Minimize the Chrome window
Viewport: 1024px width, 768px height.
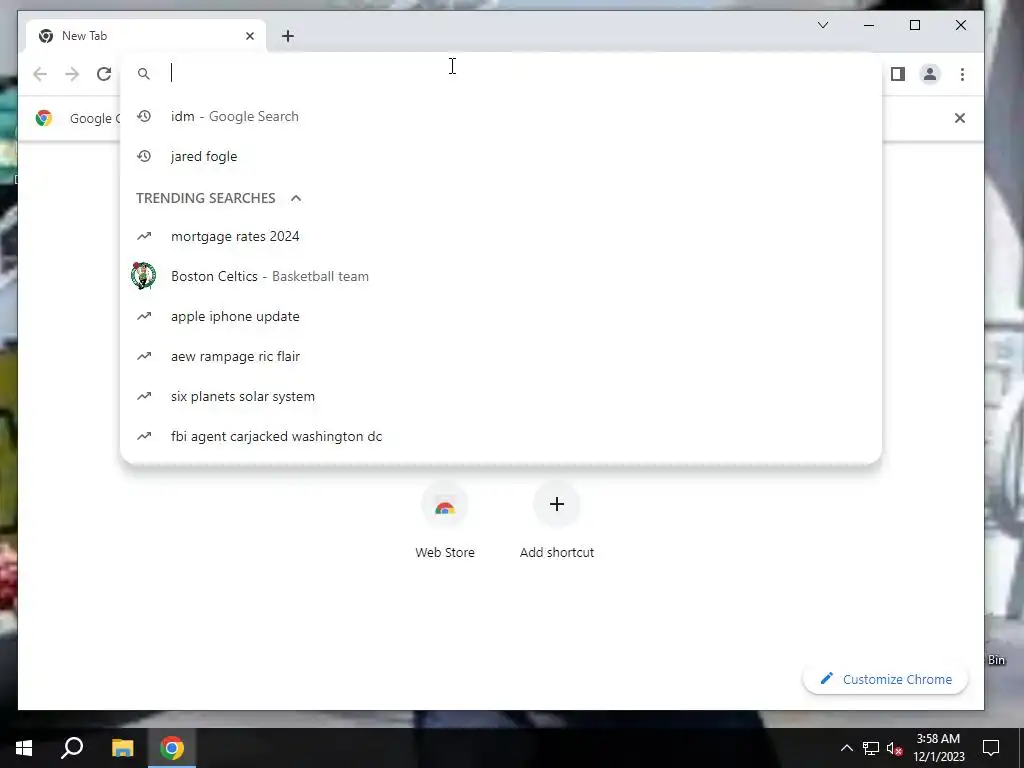[869, 25]
